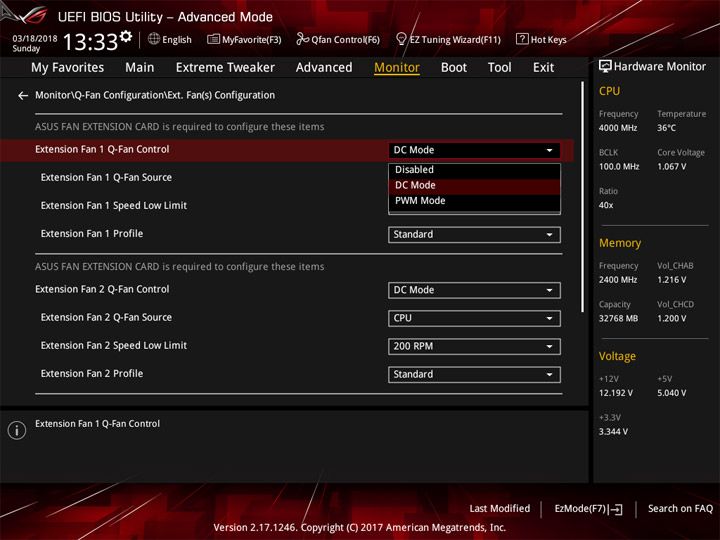Click the back arrow beside Monitor path

tap(22, 96)
